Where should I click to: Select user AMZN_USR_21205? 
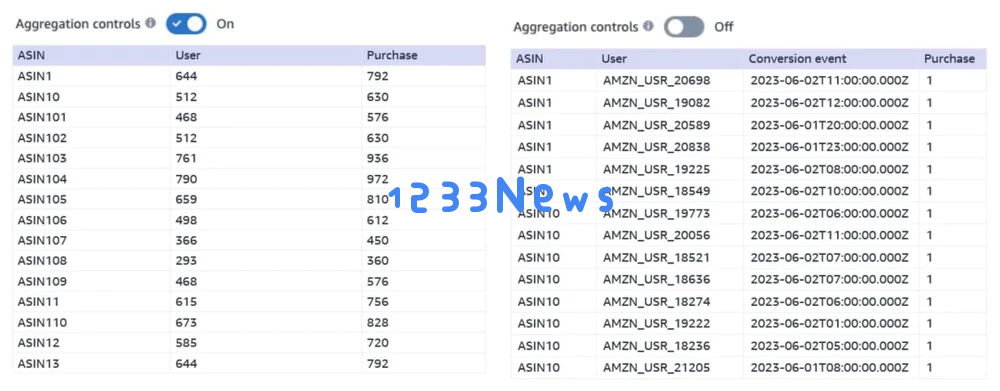[656, 368]
